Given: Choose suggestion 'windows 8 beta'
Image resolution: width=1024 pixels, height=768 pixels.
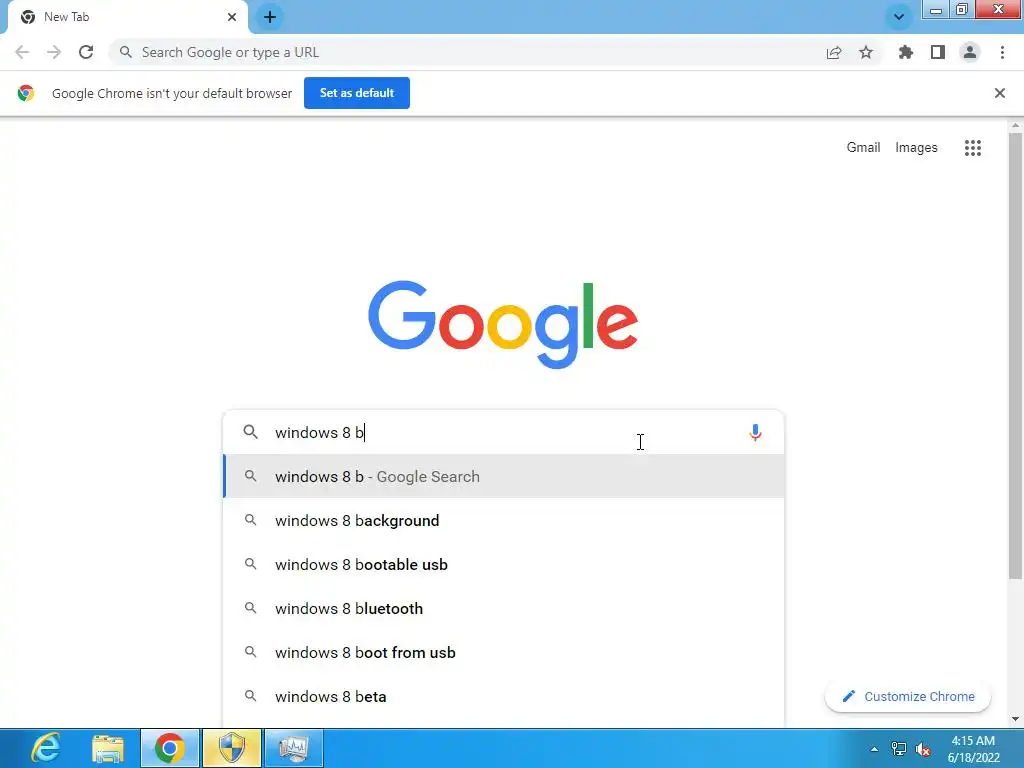Looking at the screenshot, I should 504,696.
